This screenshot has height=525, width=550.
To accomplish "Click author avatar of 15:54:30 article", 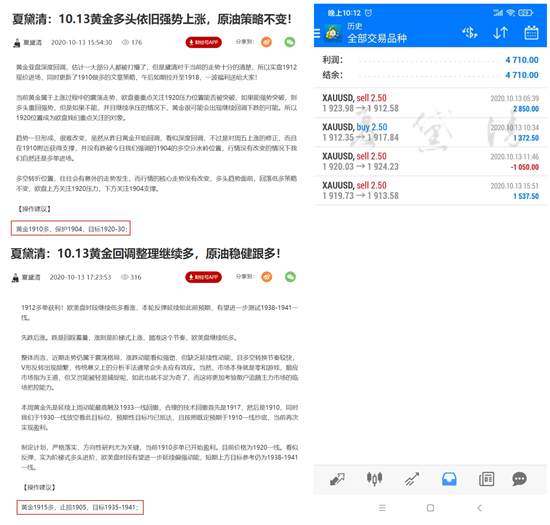I will tap(16, 43).
